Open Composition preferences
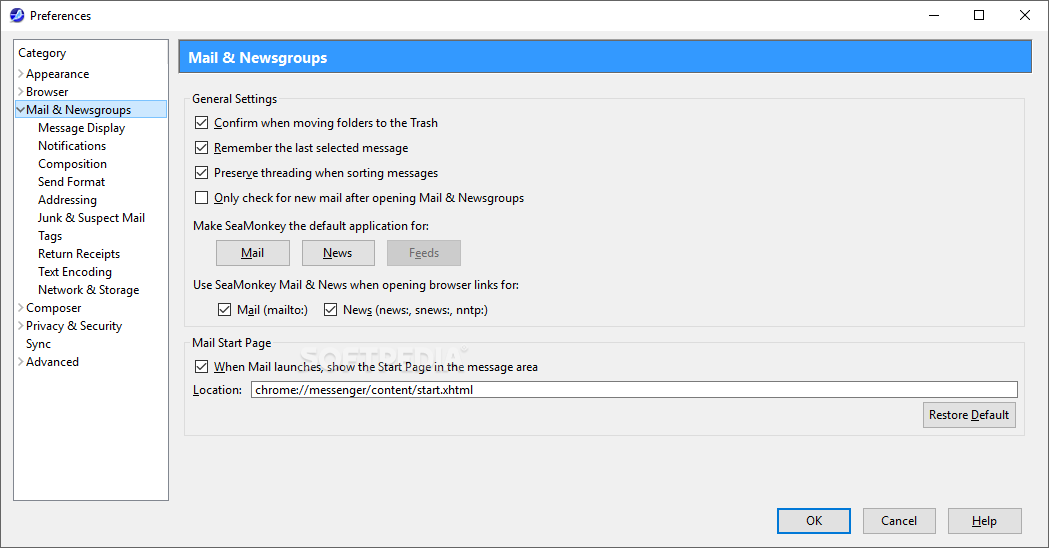 [72, 164]
